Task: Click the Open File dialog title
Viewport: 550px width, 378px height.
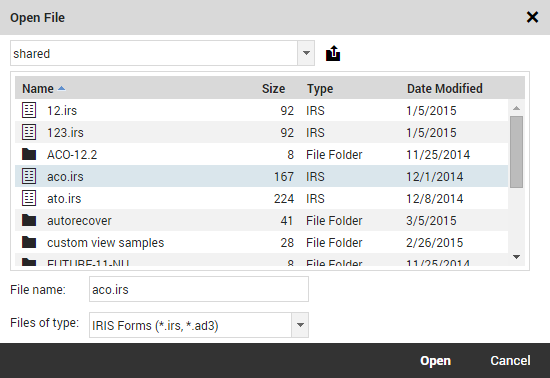Action: click(x=38, y=18)
